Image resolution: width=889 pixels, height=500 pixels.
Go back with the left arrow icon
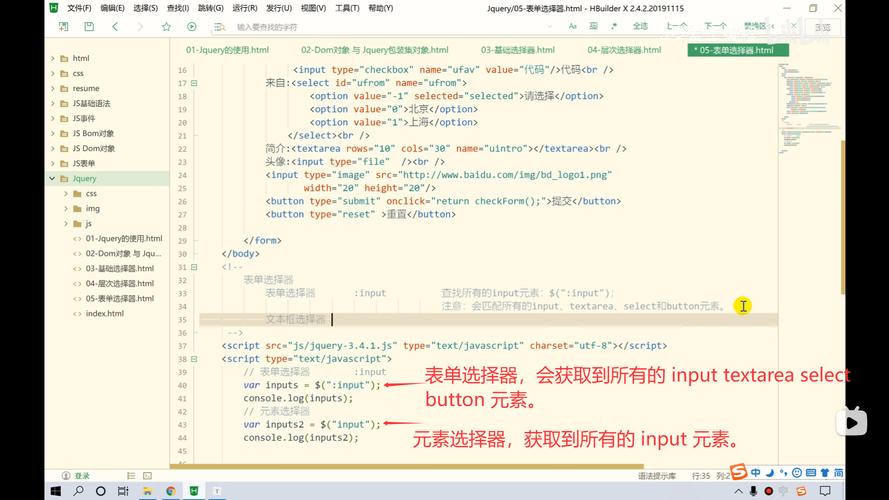pyautogui.click(x=115, y=27)
